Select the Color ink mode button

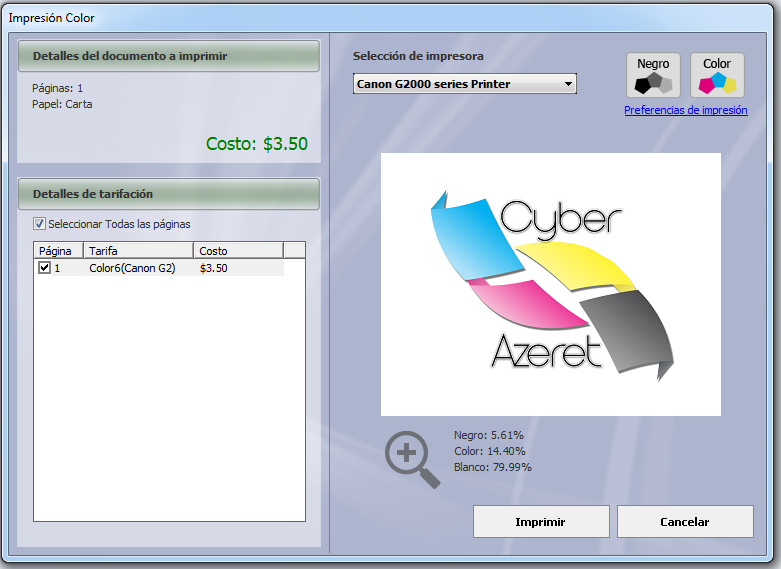[x=717, y=76]
